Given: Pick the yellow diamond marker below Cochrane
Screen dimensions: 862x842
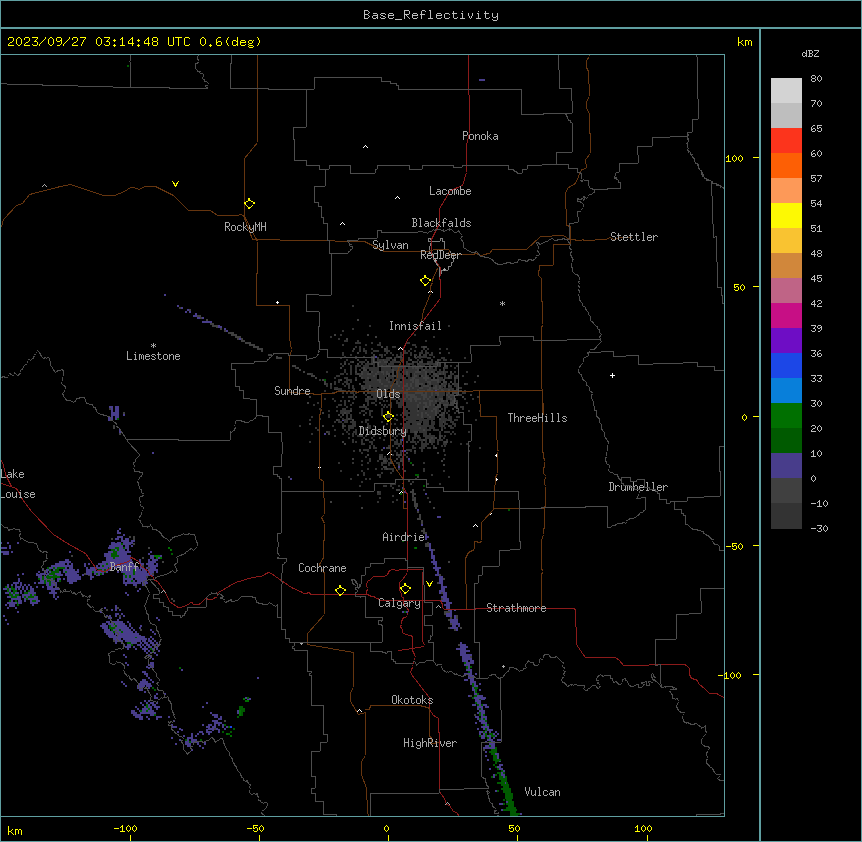Looking at the screenshot, I should 340,590.
